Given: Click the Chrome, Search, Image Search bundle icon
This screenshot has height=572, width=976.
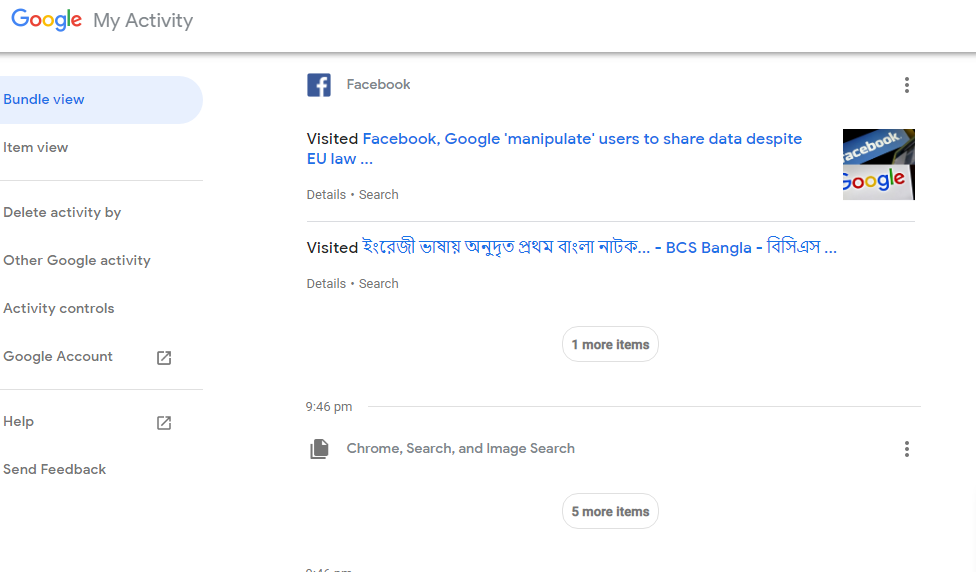Looking at the screenshot, I should 319,449.
